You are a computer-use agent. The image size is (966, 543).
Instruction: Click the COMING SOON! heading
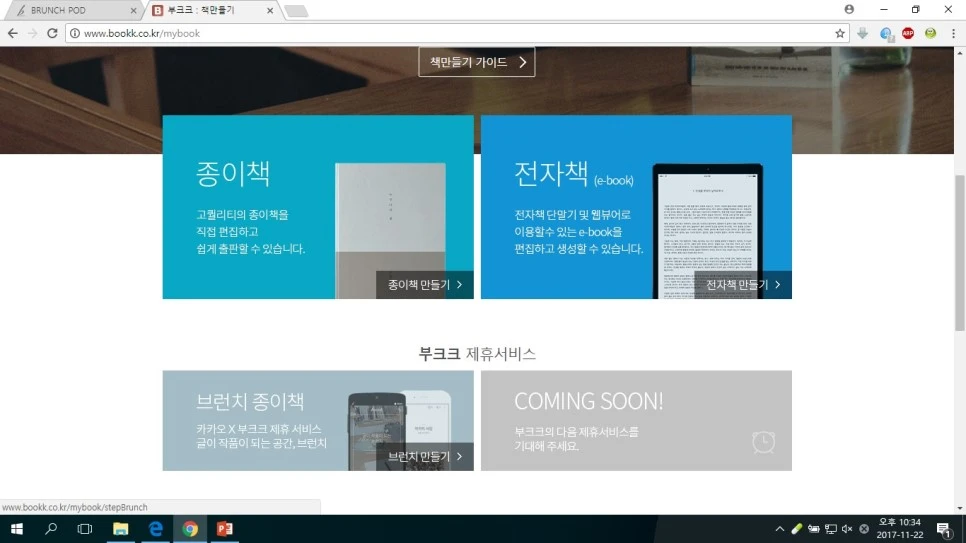click(x=588, y=401)
